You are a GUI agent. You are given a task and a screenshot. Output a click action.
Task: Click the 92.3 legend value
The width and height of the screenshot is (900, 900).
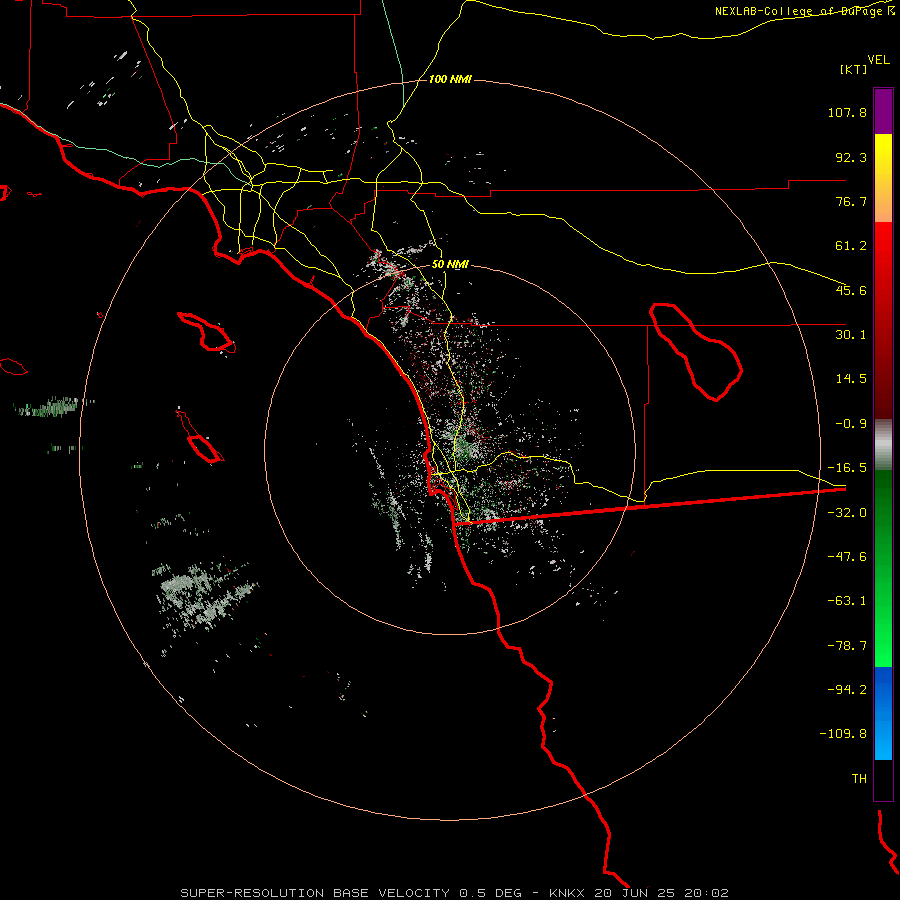pos(851,157)
